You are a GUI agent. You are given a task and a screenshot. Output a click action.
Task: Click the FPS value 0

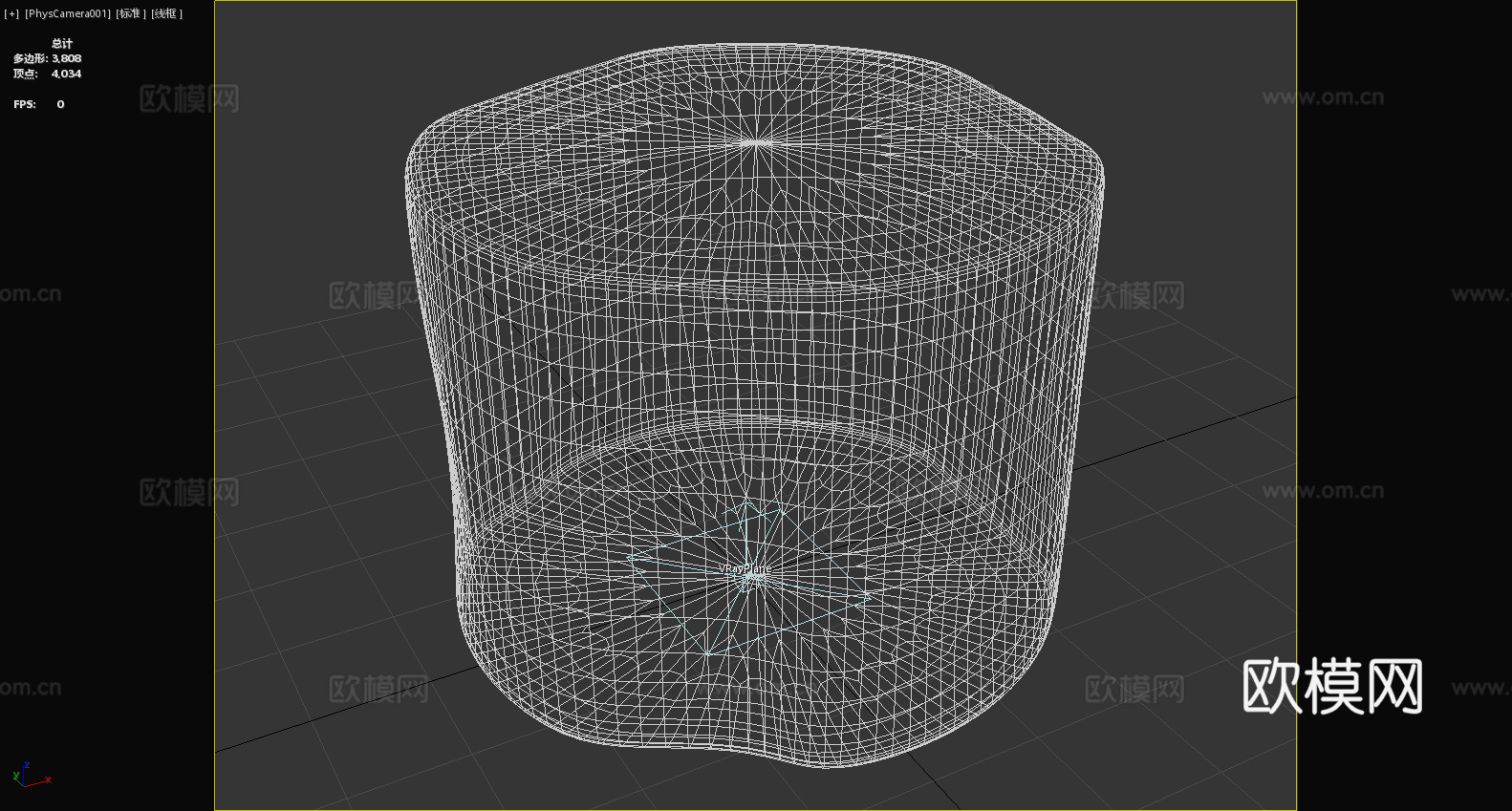(x=60, y=104)
